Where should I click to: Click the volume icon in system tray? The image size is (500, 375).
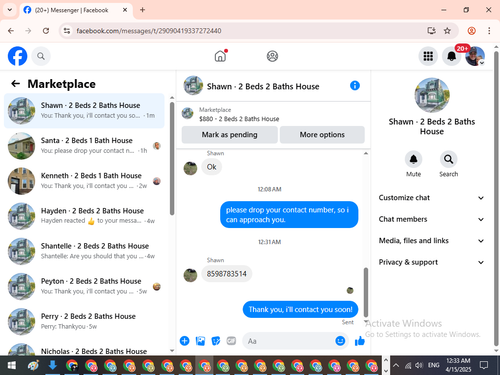[419, 365]
